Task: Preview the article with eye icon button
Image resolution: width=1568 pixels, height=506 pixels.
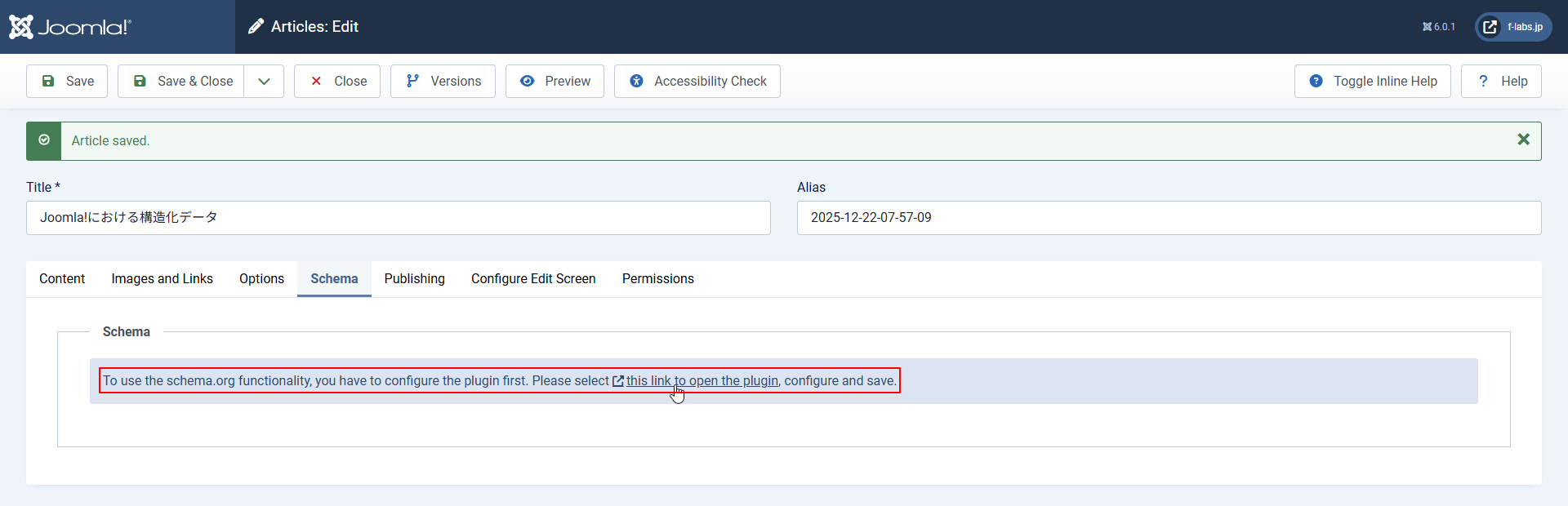Action: 555,82
